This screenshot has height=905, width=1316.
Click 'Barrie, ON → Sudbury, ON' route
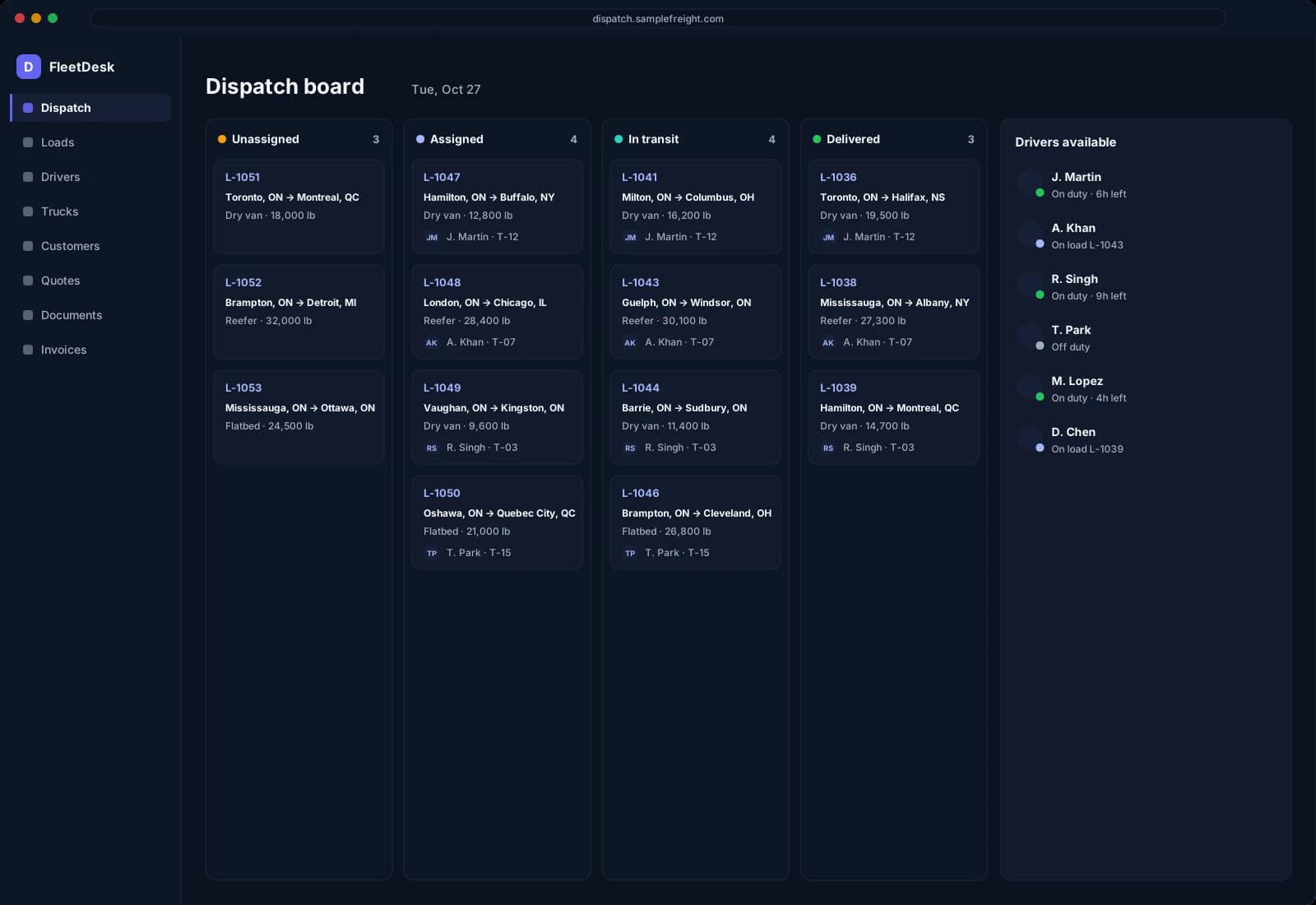coord(684,408)
